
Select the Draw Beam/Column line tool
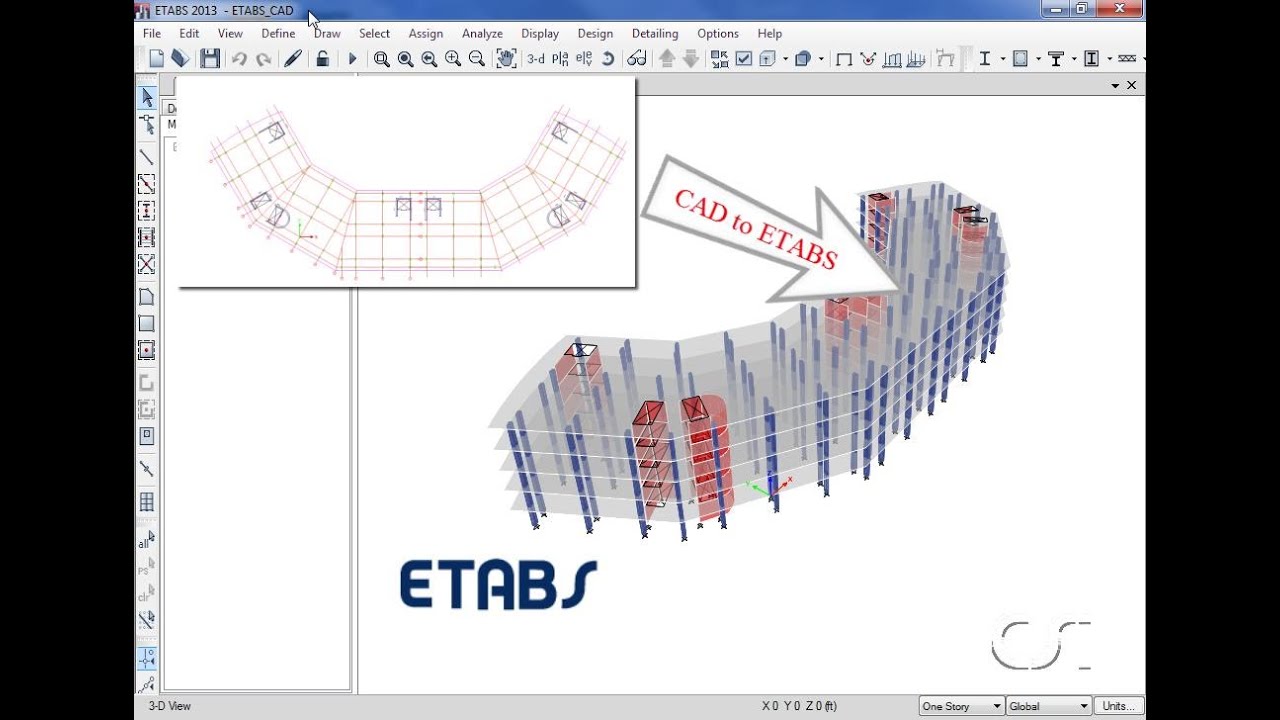point(147,157)
